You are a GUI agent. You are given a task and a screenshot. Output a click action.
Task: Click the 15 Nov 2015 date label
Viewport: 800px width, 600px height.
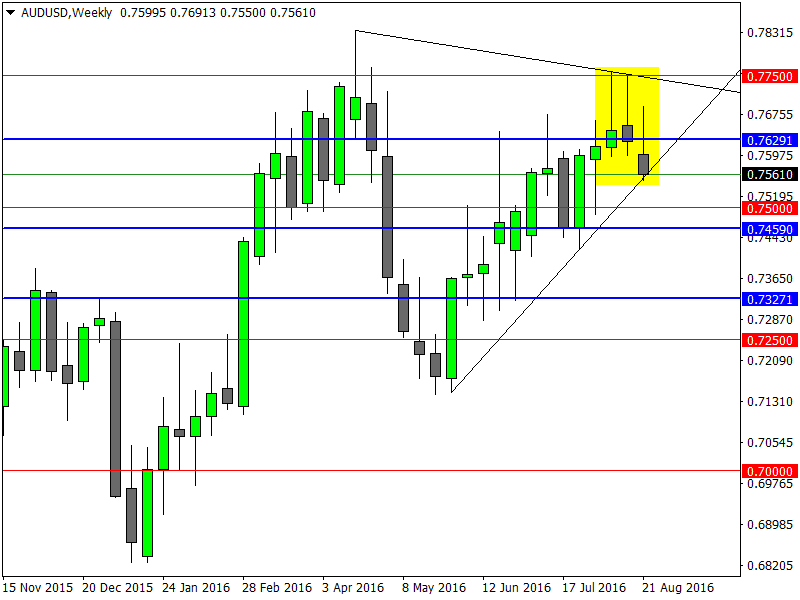(x=38, y=588)
